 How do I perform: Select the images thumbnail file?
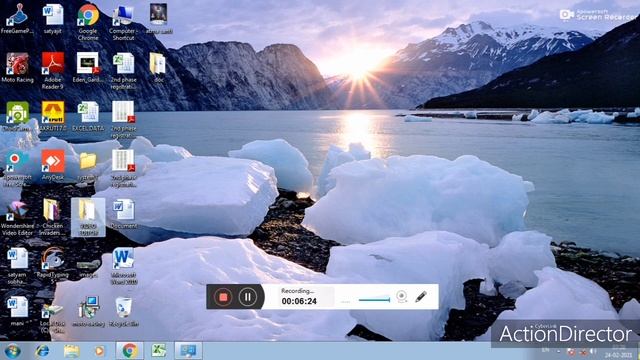88,269
